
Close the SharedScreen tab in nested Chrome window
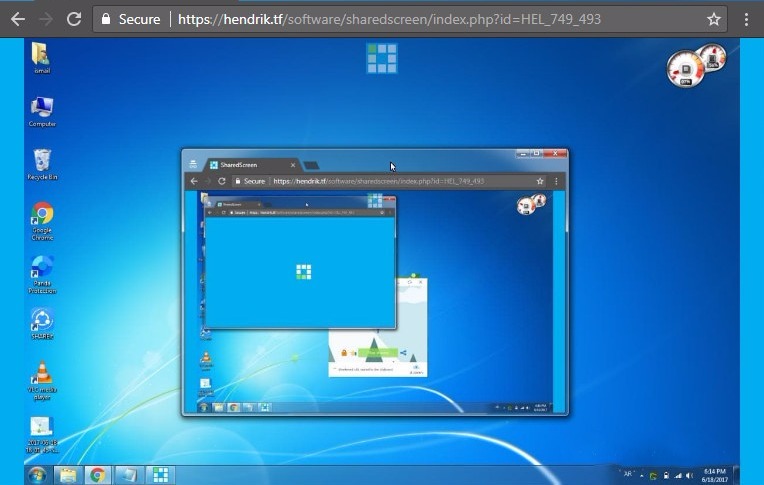point(293,164)
